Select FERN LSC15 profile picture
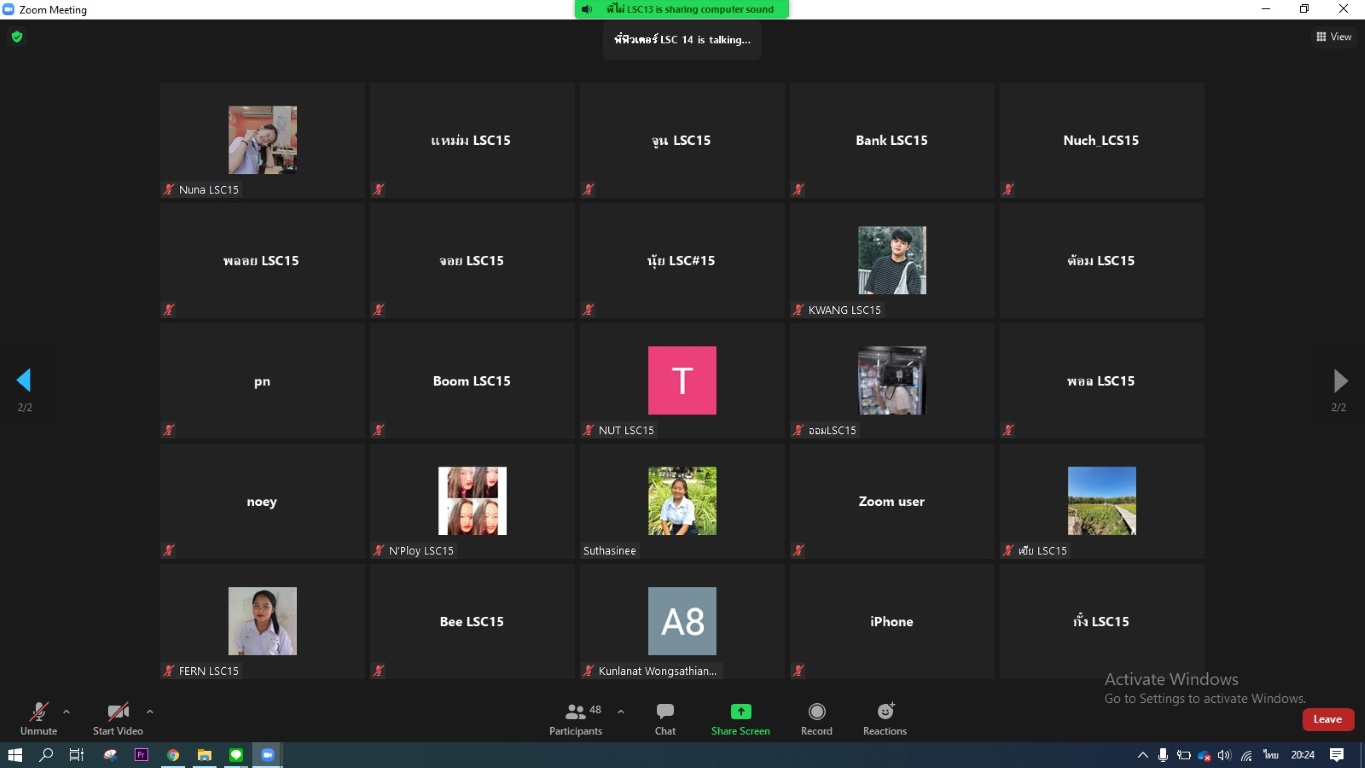The width and height of the screenshot is (1365, 768). [x=262, y=621]
